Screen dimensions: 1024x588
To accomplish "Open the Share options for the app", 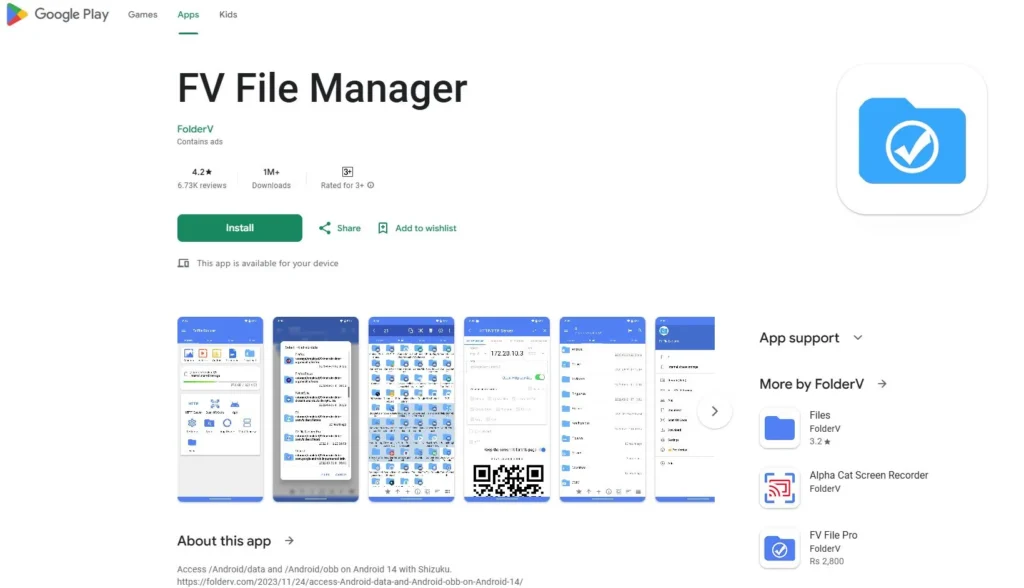I will pos(339,228).
